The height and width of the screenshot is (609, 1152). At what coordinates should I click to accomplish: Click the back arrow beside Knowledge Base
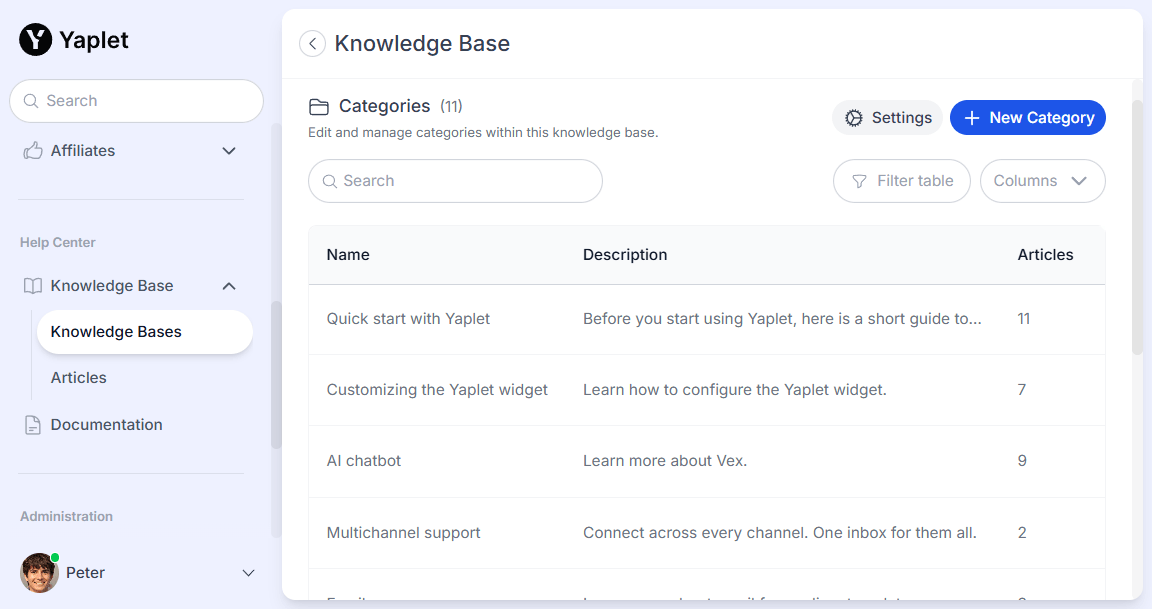(x=313, y=44)
